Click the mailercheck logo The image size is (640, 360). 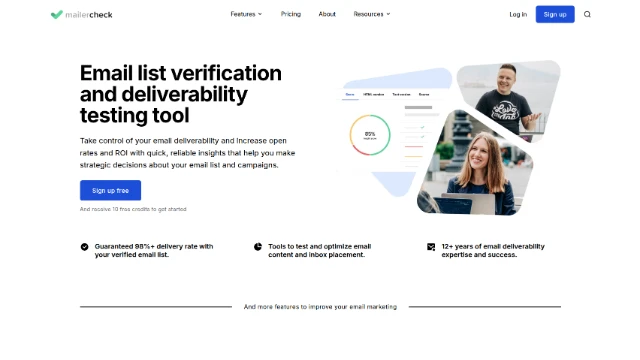click(x=81, y=15)
